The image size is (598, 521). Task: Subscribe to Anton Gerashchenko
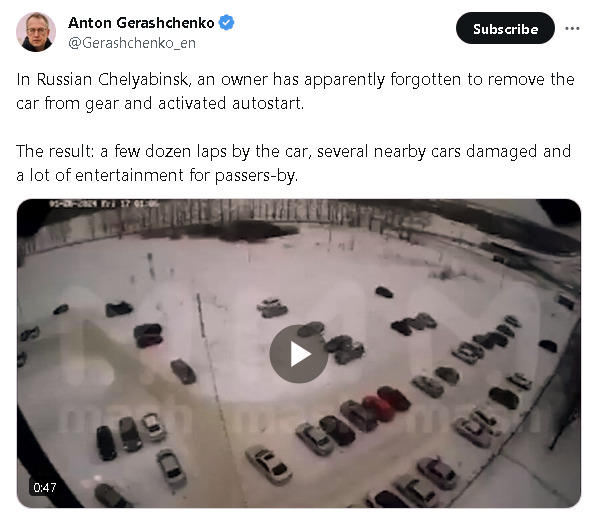tap(505, 28)
